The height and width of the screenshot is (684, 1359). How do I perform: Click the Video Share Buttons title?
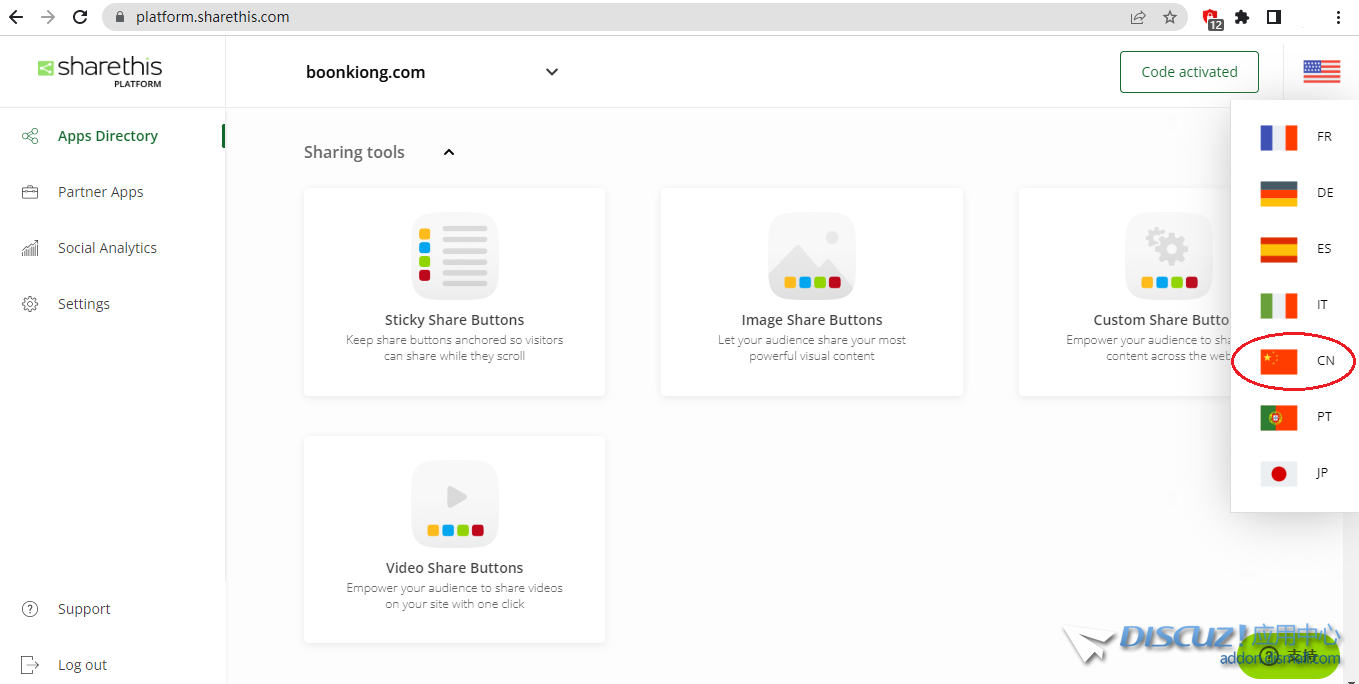coord(455,568)
